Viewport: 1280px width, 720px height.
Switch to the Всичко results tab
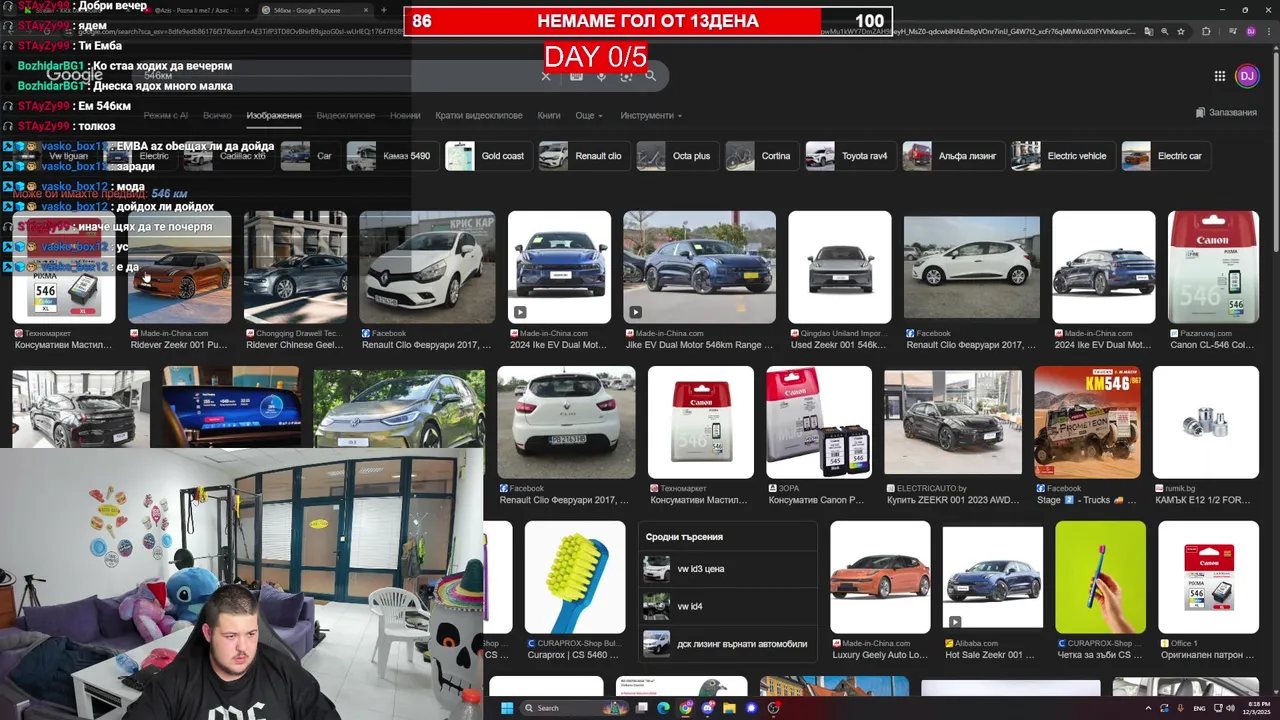[217, 115]
